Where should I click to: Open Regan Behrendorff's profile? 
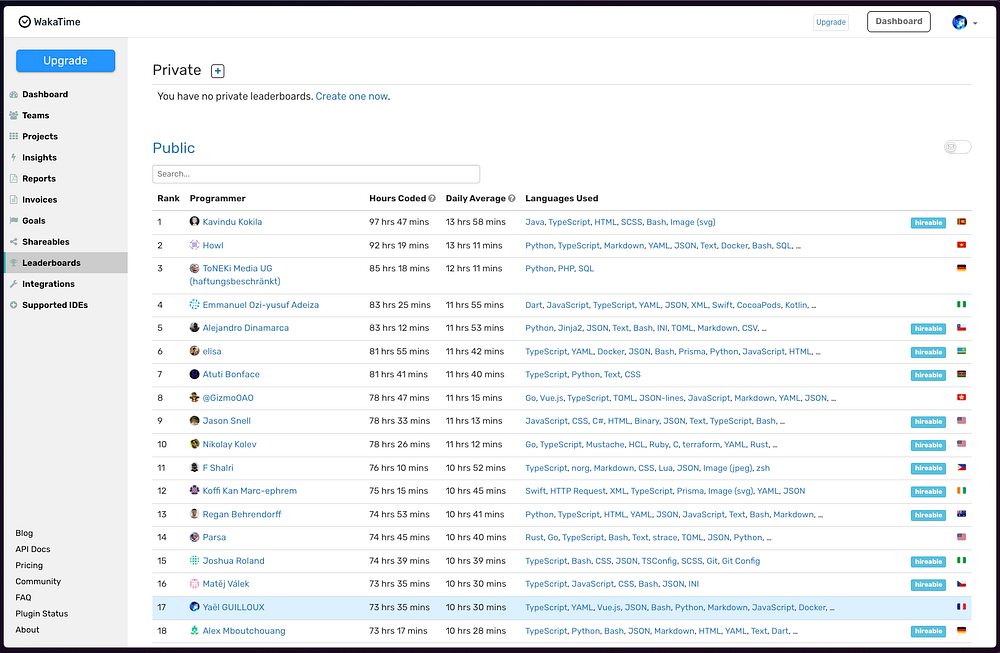pos(242,514)
